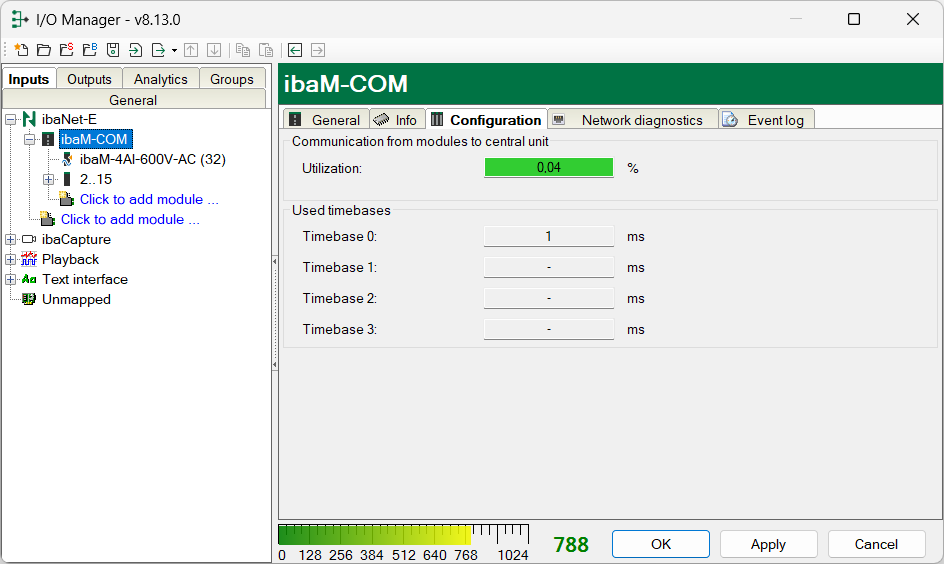This screenshot has height=564, width=944.
Task: Expand the 2..15 tree node
Action: pyautogui.click(x=49, y=179)
